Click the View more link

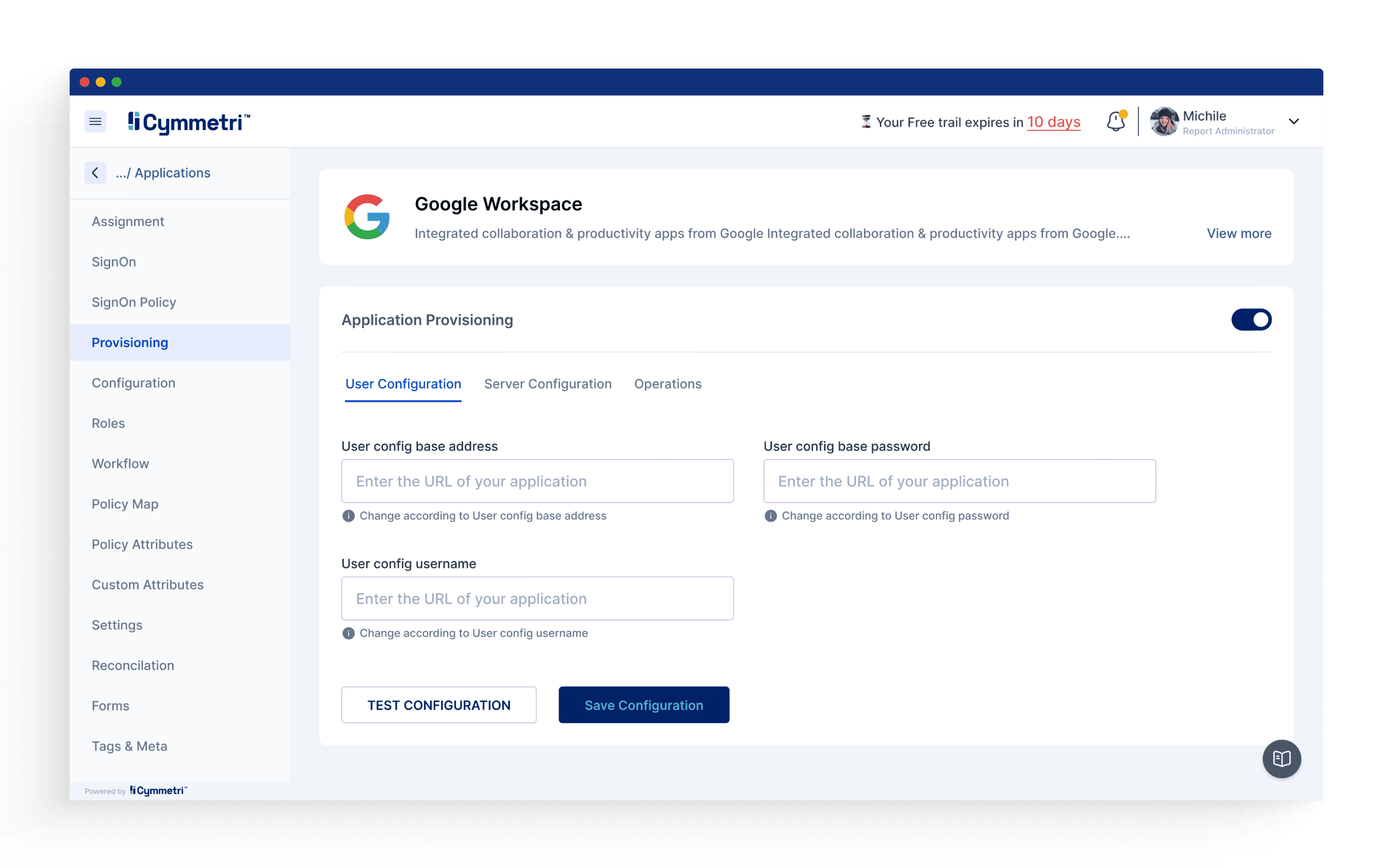(x=1238, y=234)
